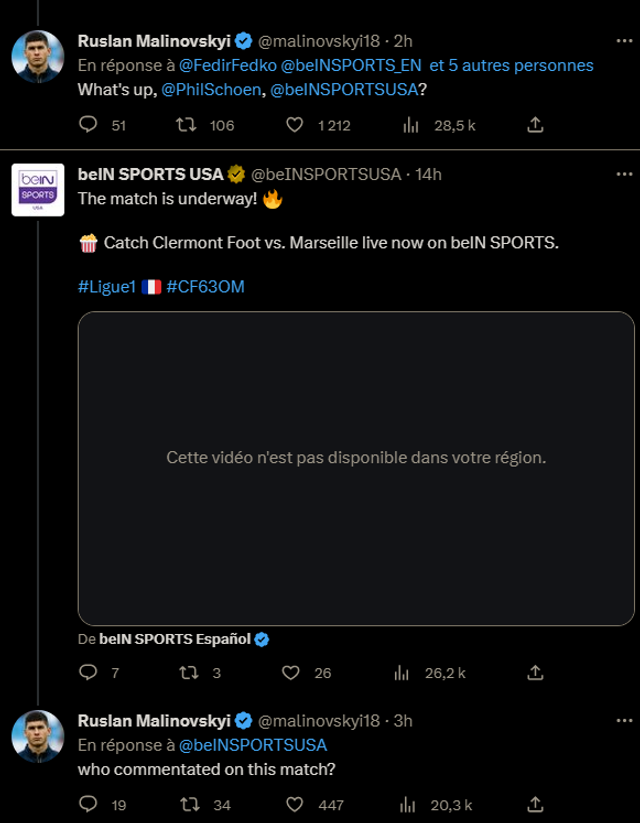The width and height of the screenshot is (640, 823).
Task: Retweet the beIN SPORTS USA tweet
Action: 185,673
